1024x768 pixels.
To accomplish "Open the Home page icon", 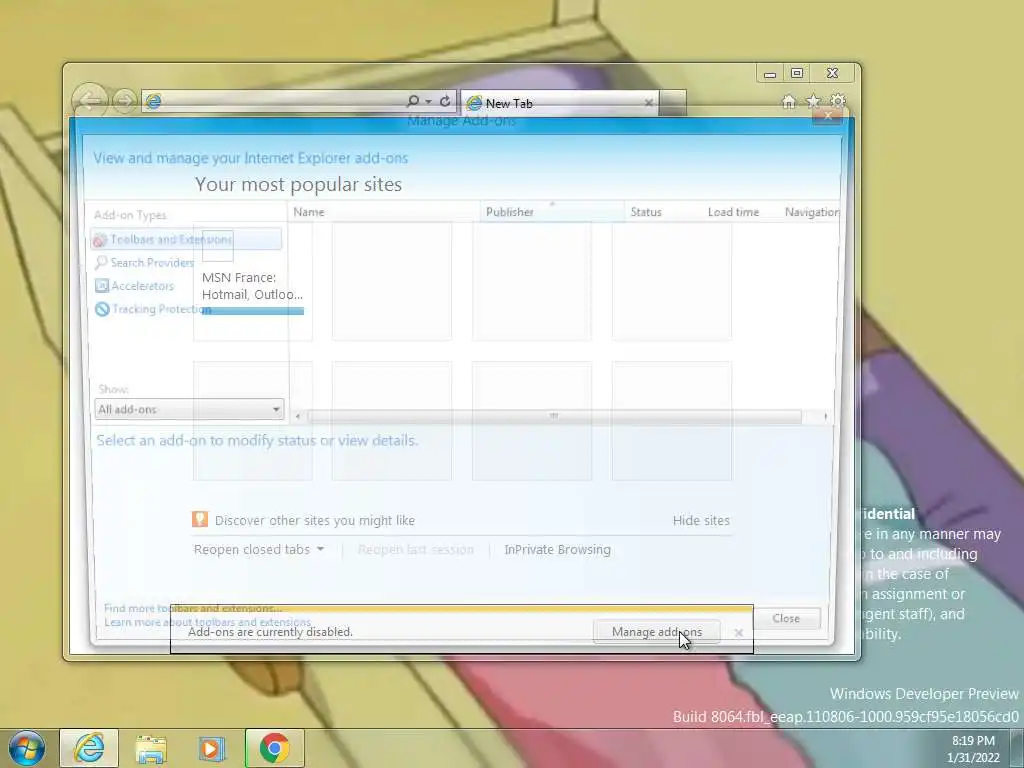I will pos(789,101).
